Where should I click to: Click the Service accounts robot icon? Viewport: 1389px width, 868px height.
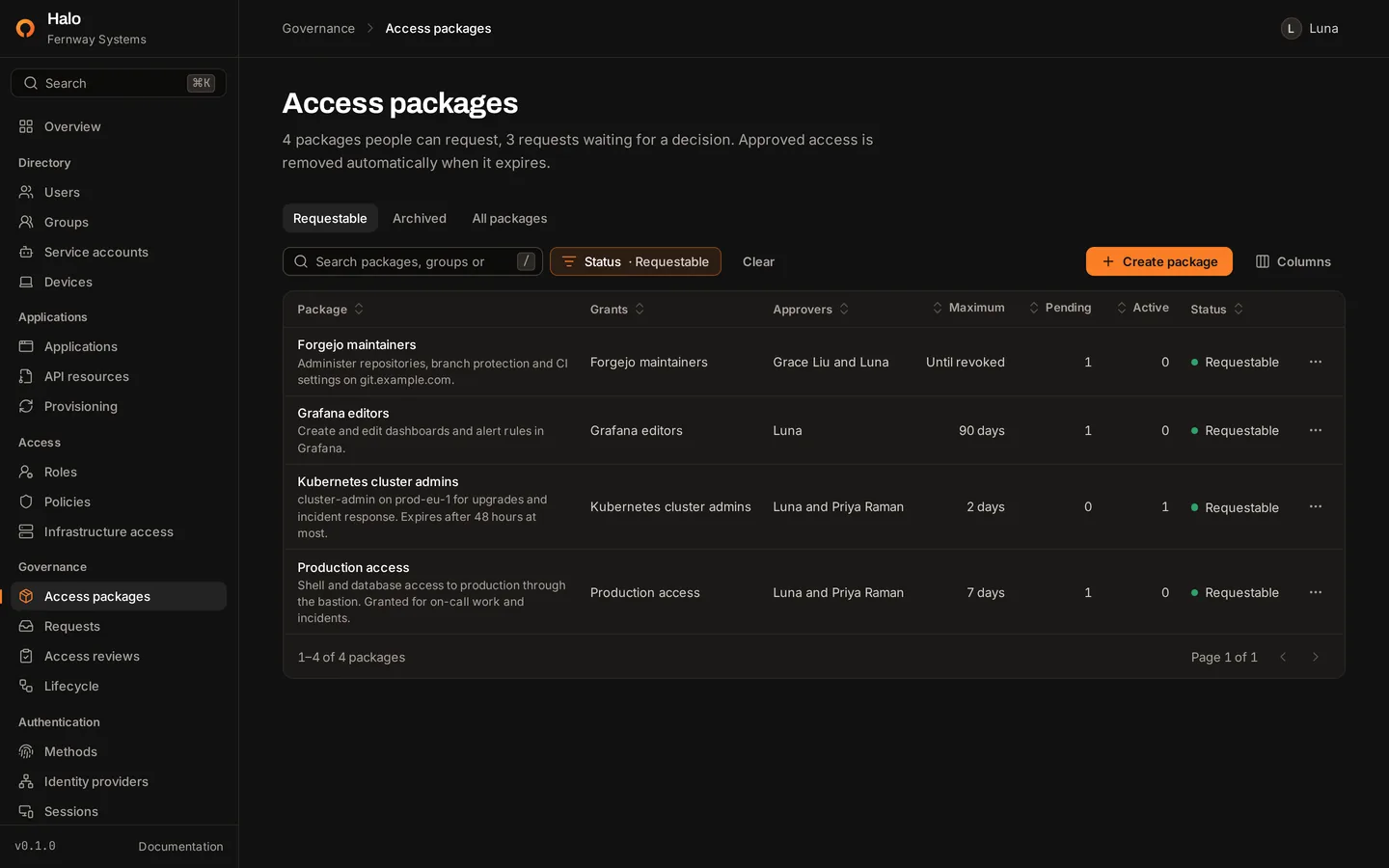click(x=26, y=252)
